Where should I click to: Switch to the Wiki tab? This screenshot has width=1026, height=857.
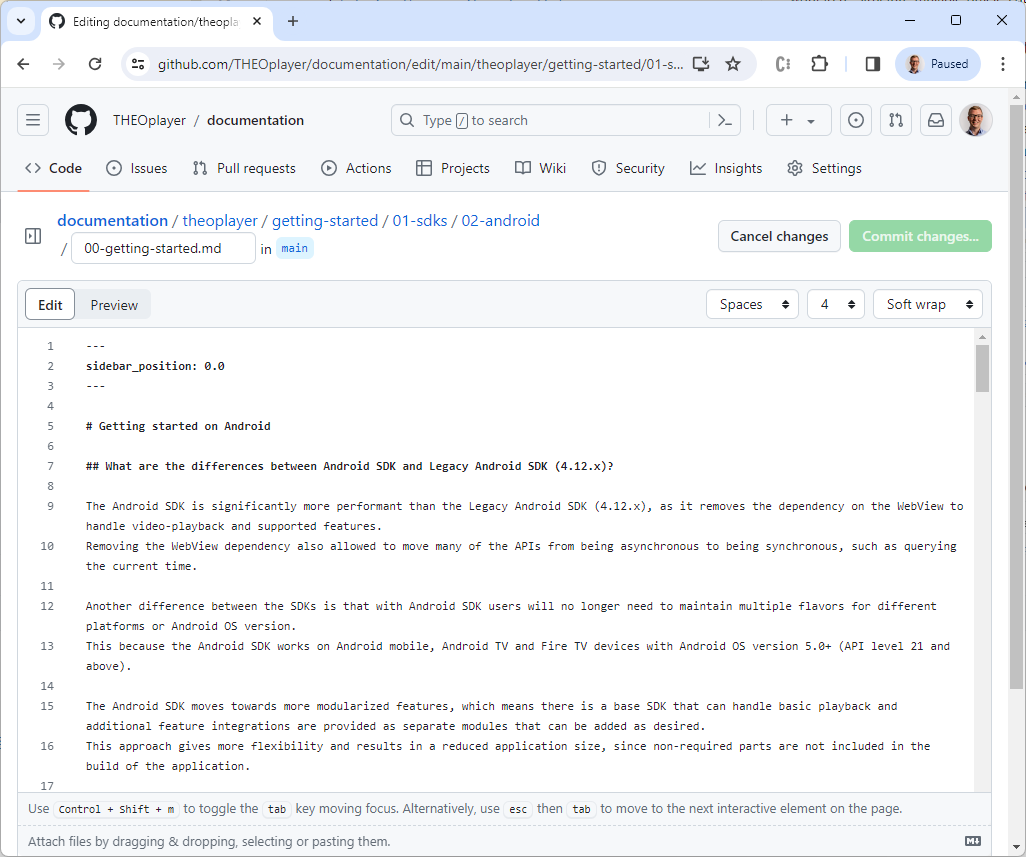click(x=540, y=168)
